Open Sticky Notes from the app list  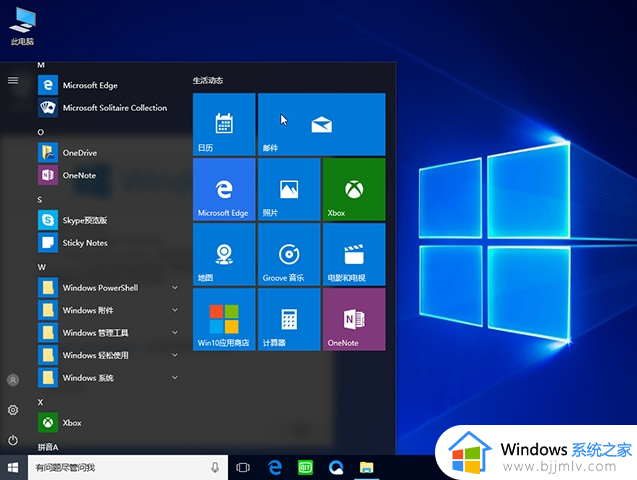(108, 243)
